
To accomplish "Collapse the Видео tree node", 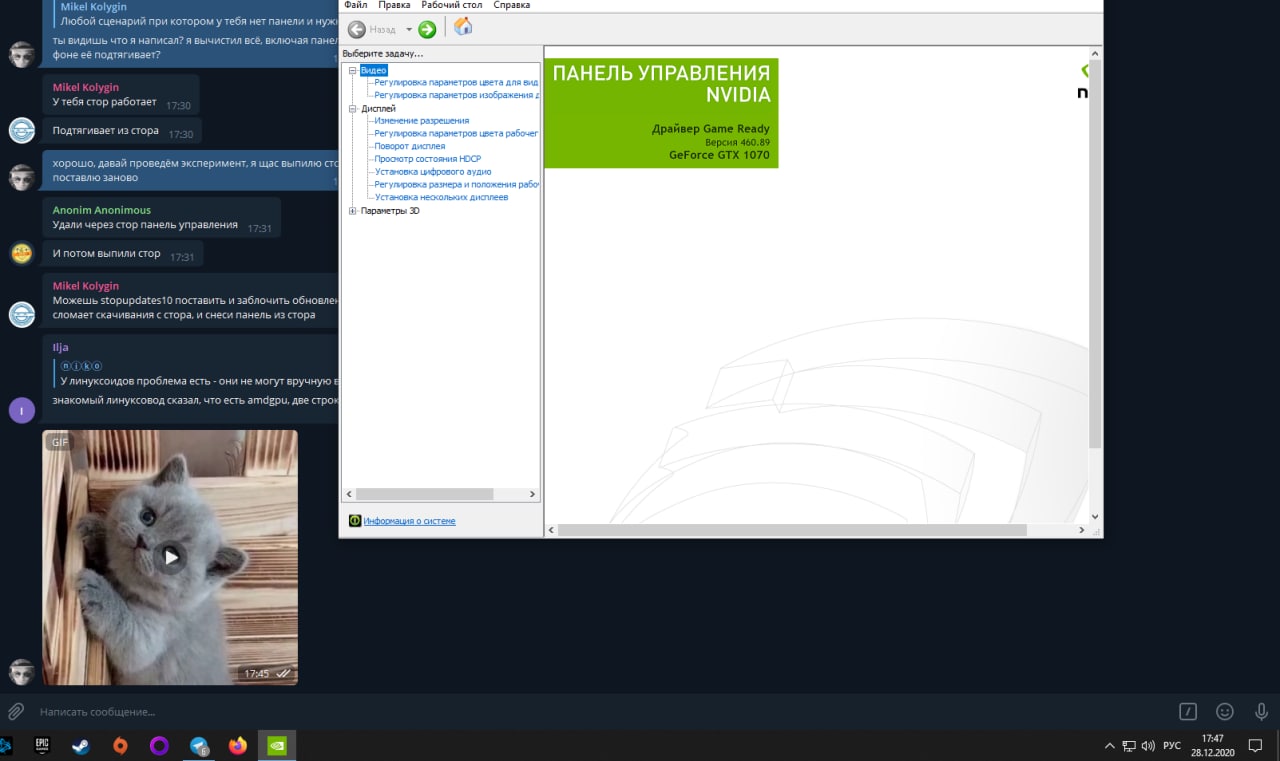I will point(352,70).
